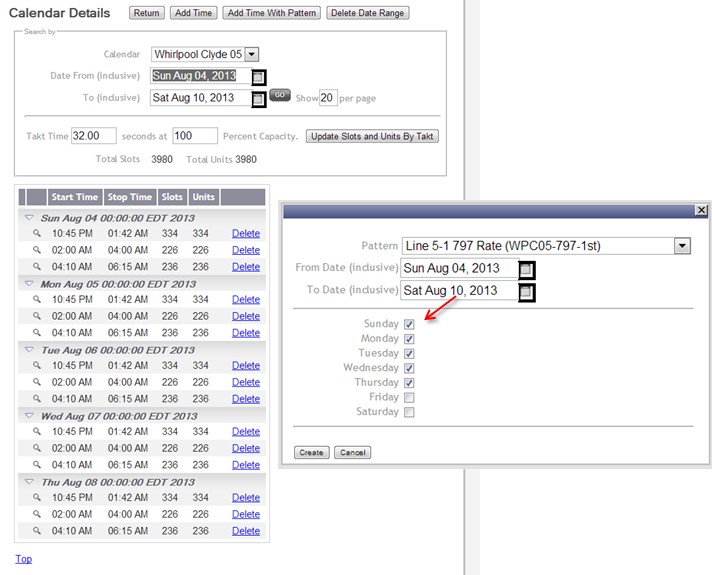View details of Tue Aug 06 10:45 PM slot

coord(37,365)
